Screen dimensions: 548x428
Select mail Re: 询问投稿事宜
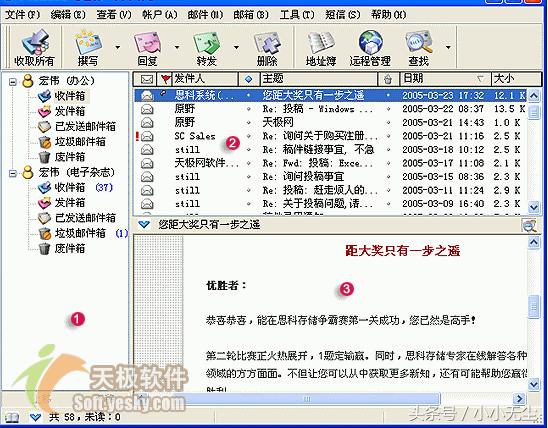[330, 177]
